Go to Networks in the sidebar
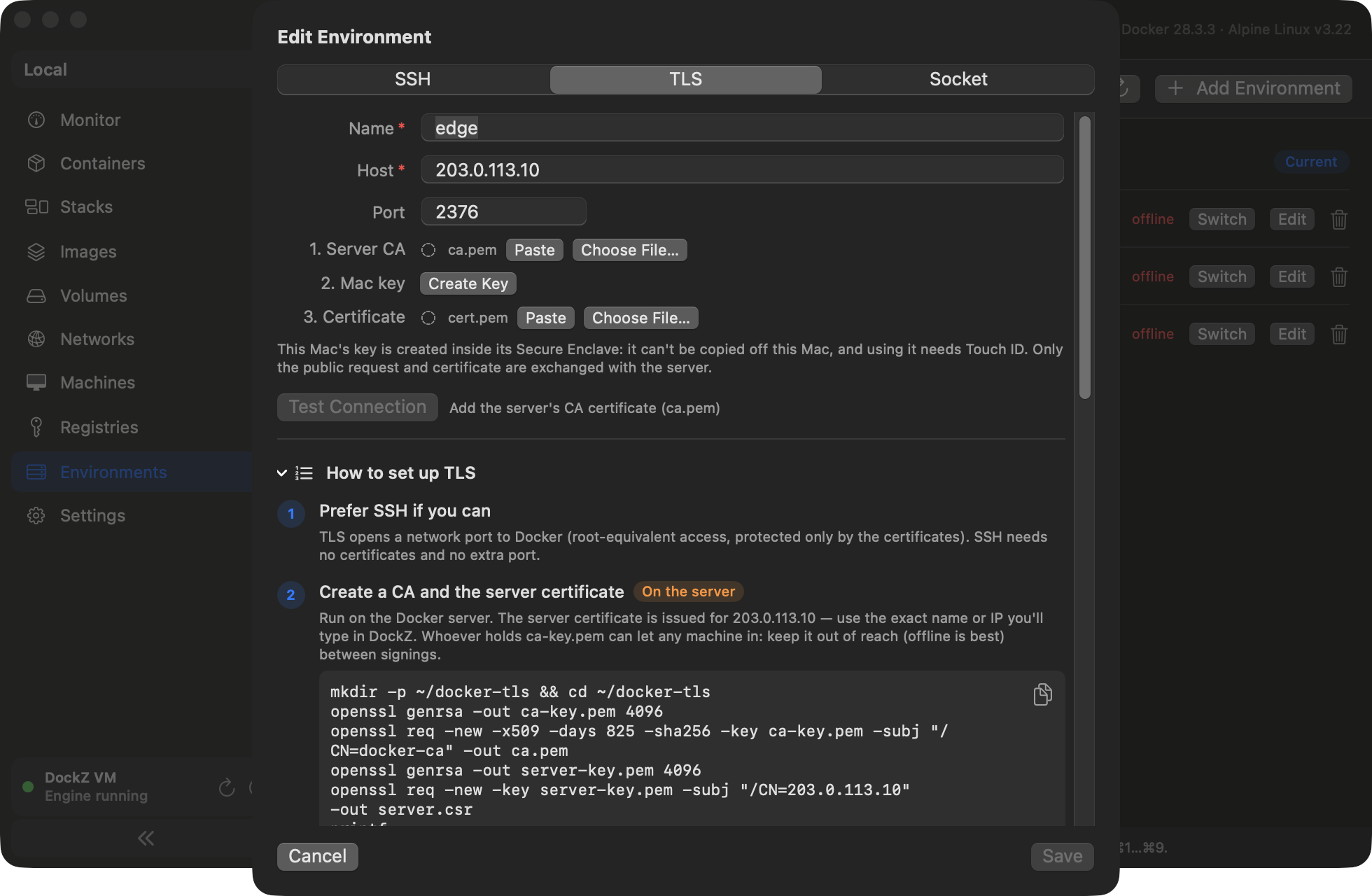1372x896 pixels. click(x=132, y=339)
